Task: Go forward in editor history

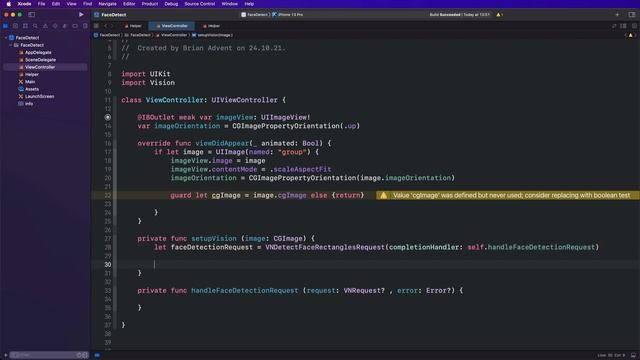Action: (x=113, y=26)
